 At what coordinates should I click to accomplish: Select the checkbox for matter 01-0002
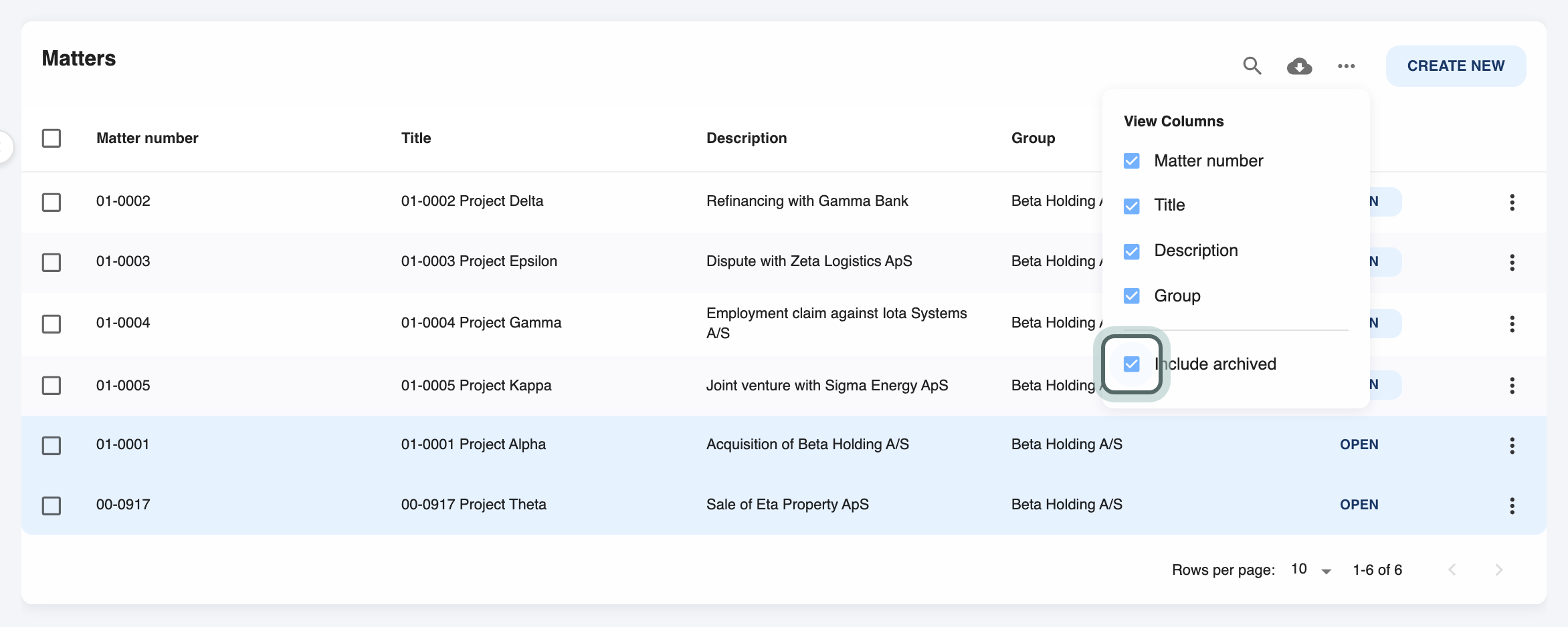52,202
